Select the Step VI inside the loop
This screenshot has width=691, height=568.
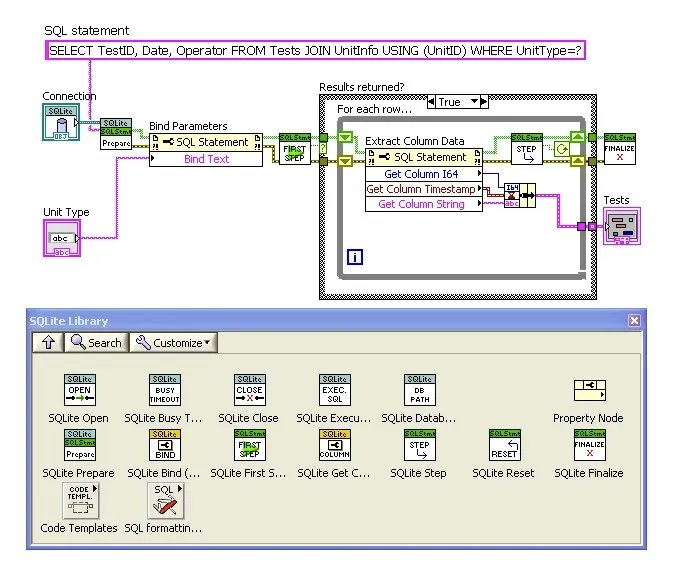coord(527,149)
